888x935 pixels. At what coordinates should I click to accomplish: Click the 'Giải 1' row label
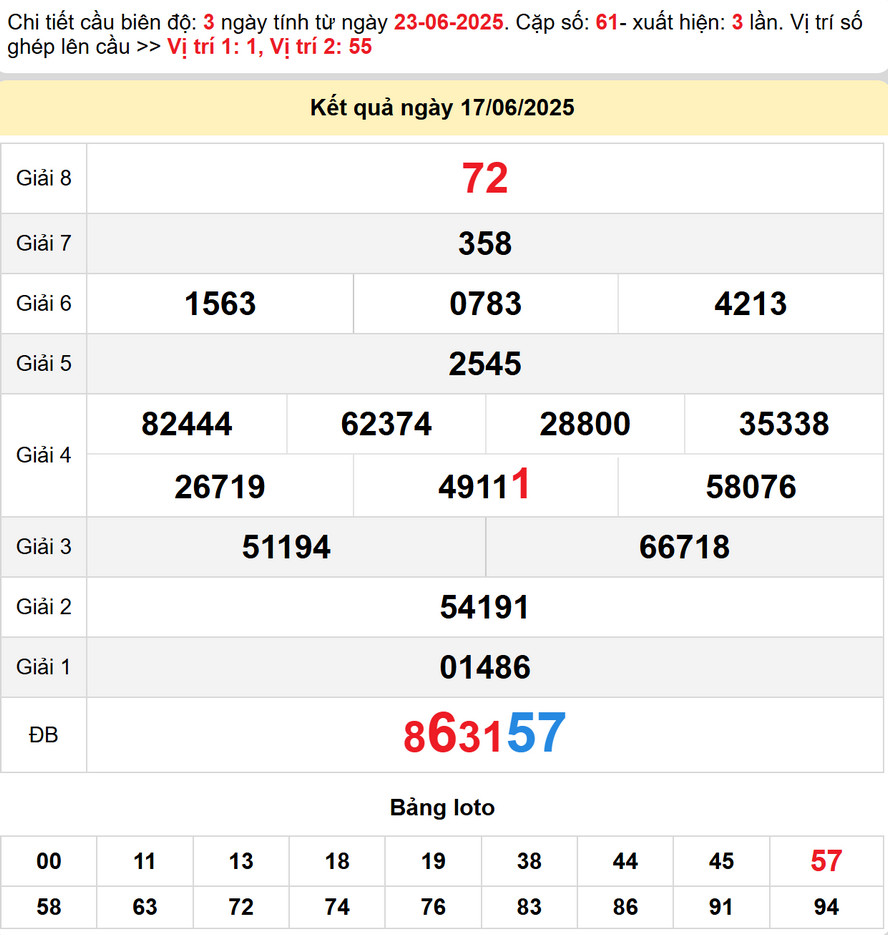pos(44,667)
